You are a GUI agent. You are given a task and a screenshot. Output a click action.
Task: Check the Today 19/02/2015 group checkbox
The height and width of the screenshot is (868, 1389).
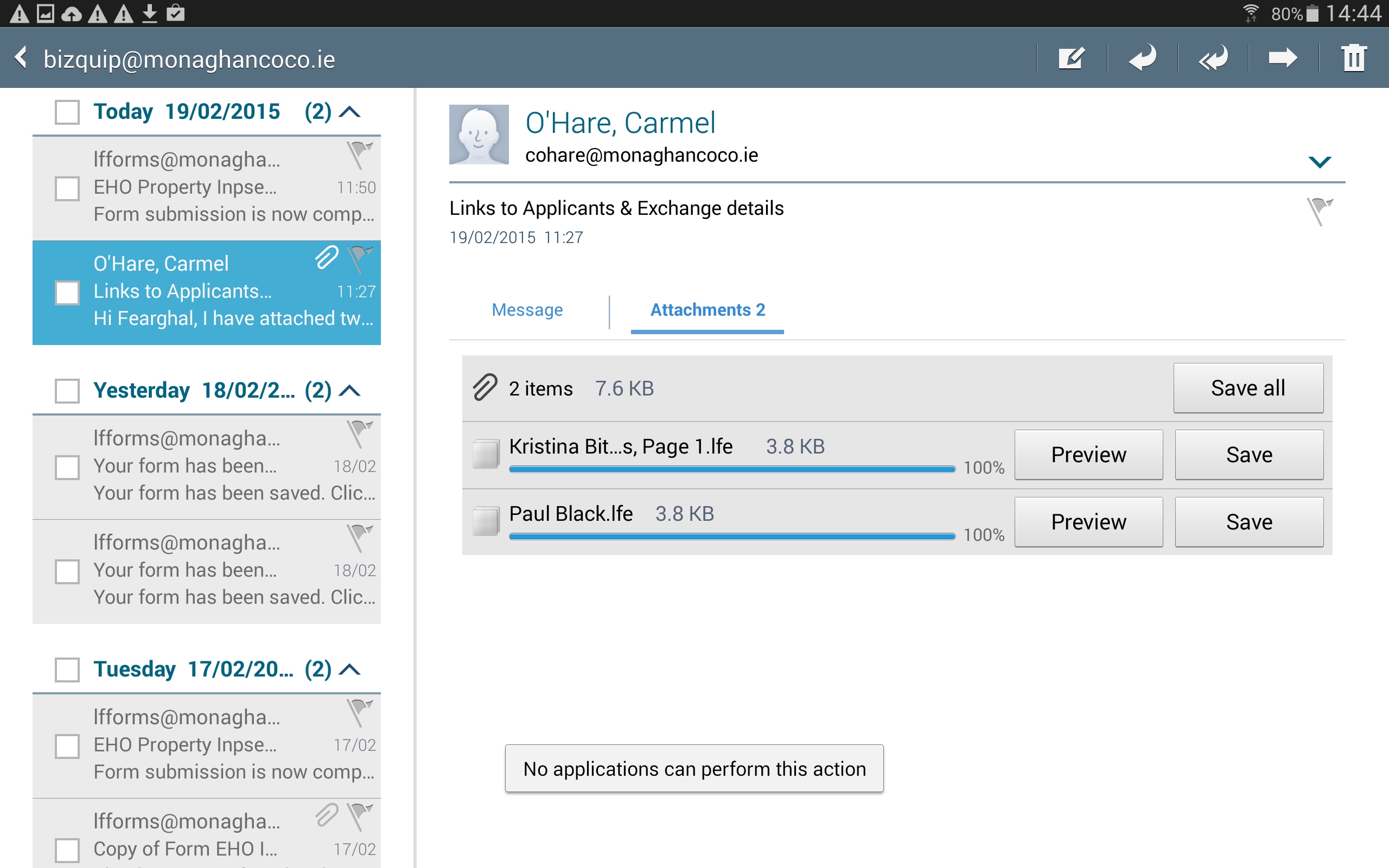[x=67, y=112]
